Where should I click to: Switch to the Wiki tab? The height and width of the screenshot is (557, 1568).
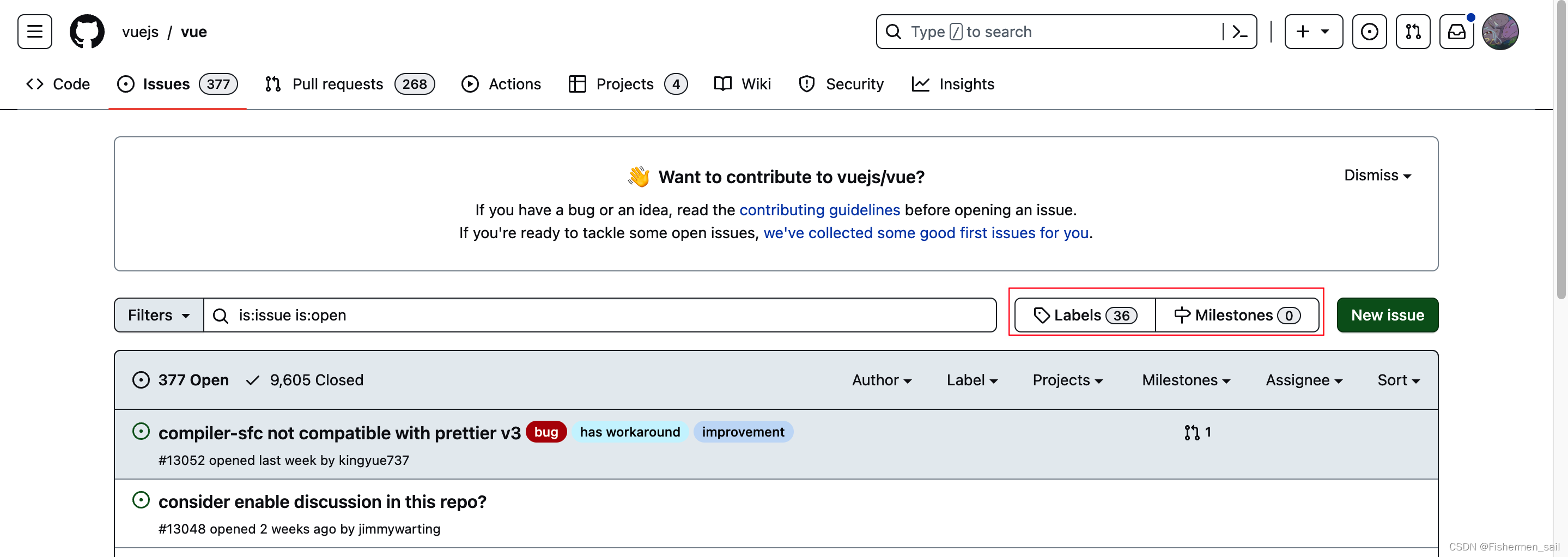[742, 84]
